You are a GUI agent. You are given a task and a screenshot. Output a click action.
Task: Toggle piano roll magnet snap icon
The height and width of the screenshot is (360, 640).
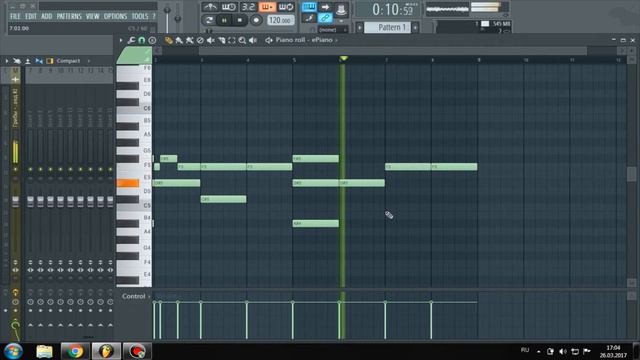point(142,40)
